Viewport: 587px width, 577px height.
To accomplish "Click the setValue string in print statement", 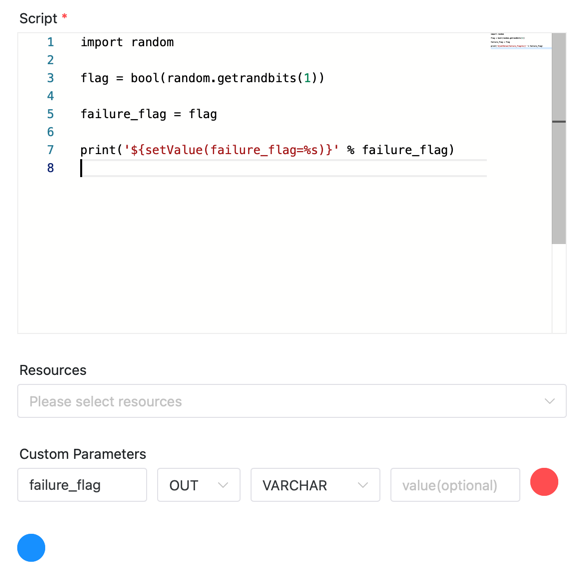I will (231, 150).
